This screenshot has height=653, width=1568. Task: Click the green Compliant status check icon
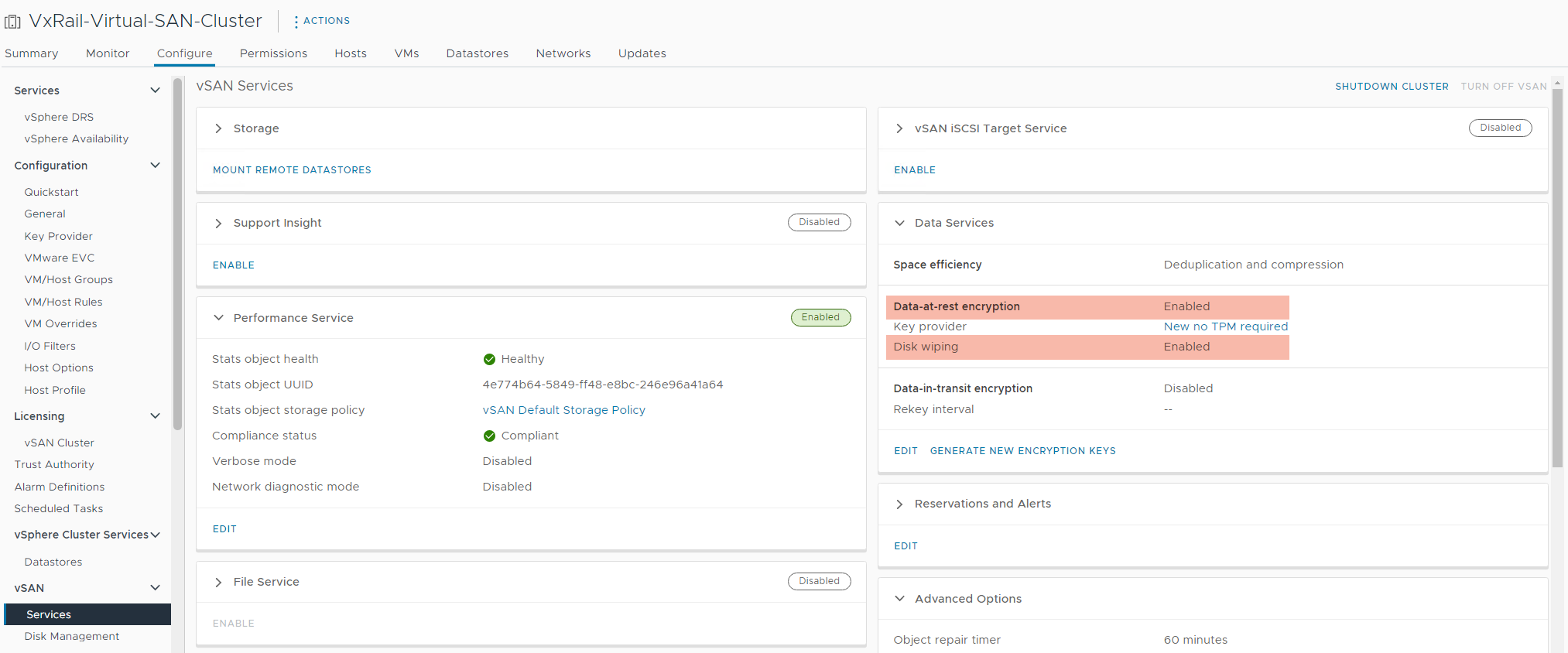[x=489, y=436]
